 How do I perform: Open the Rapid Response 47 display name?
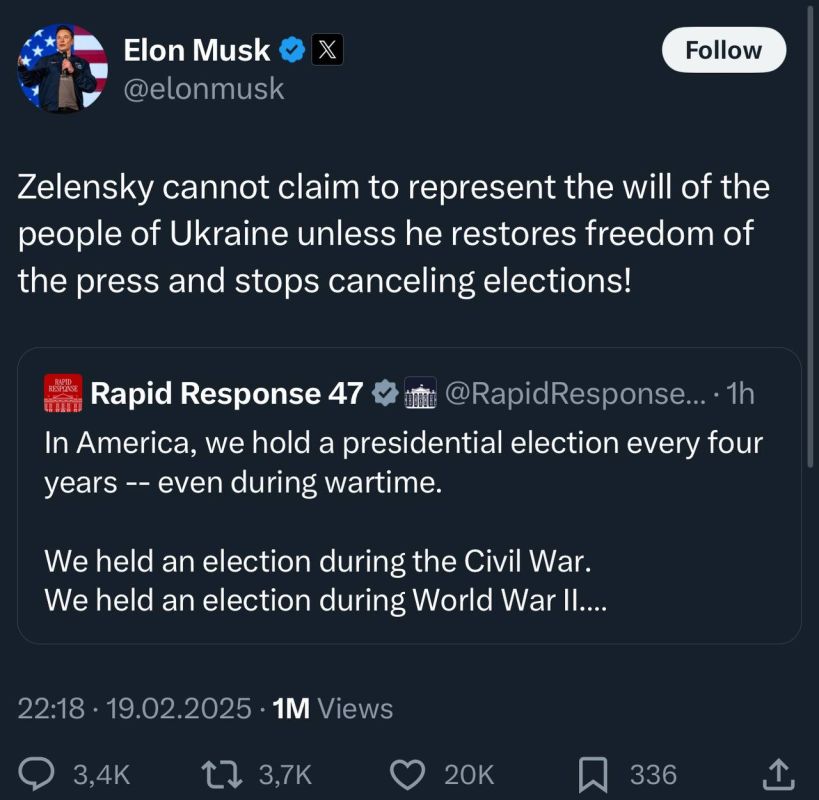pyautogui.click(x=226, y=393)
